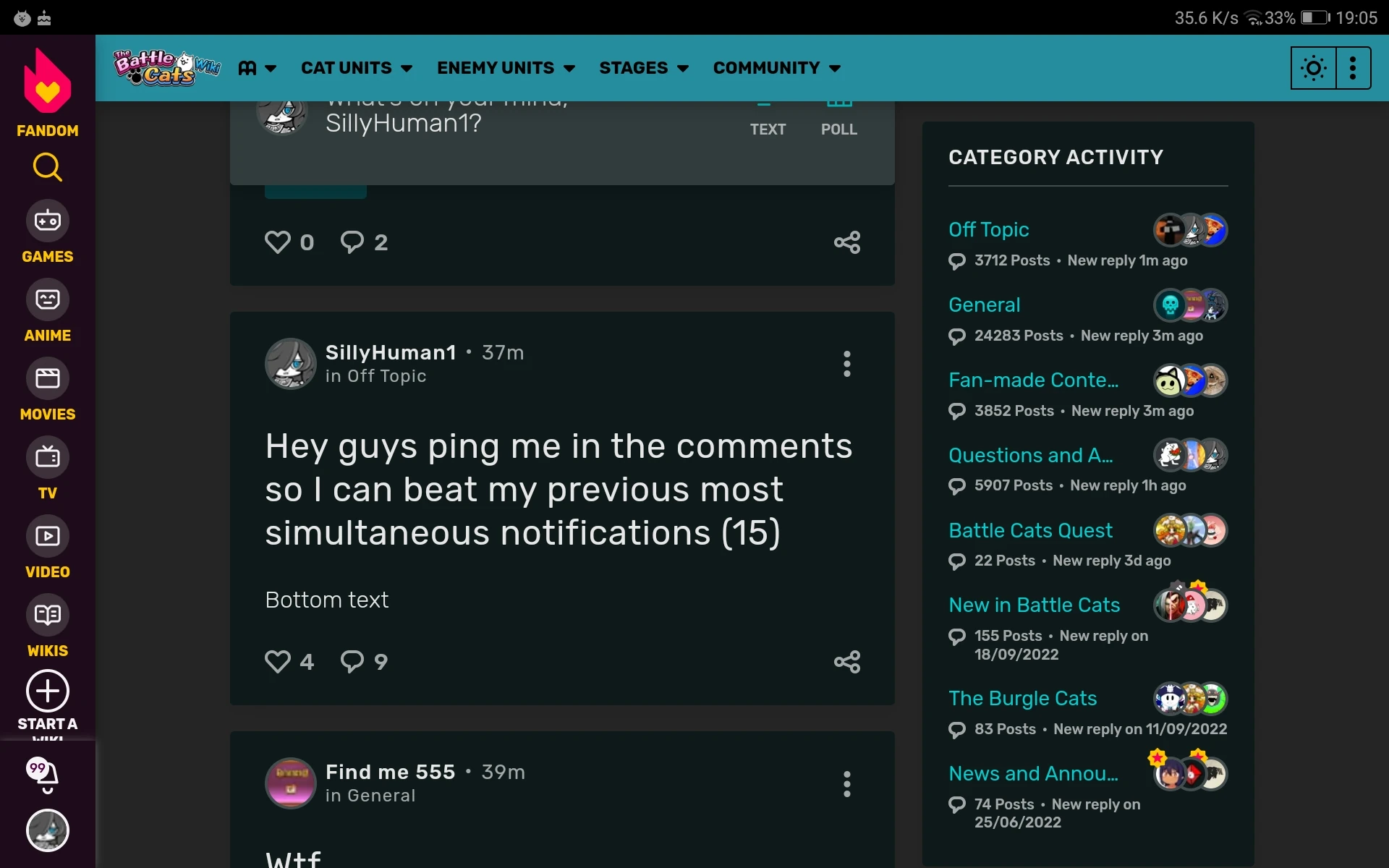Open the Off Topic category
The image size is (1389, 868).
(988, 229)
